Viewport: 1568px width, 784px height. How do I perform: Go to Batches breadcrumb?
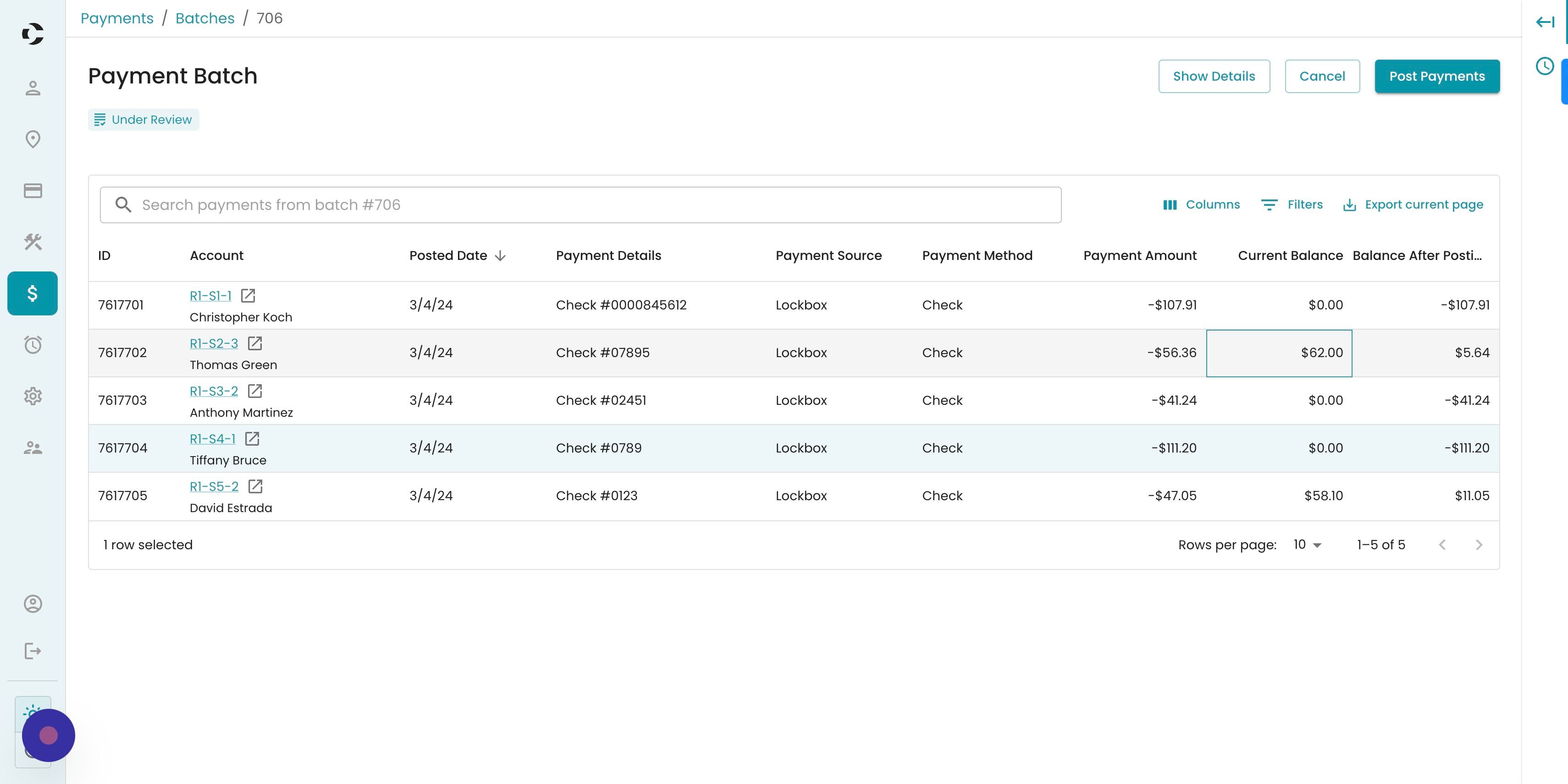pos(204,18)
